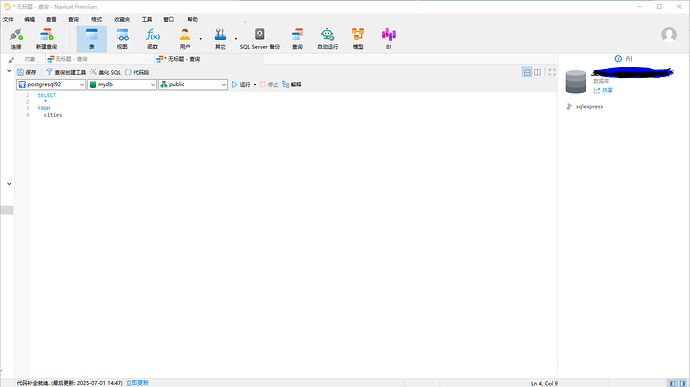Open the 函数 f(x) functions icon
The height and width of the screenshot is (387, 690).
click(x=152, y=38)
